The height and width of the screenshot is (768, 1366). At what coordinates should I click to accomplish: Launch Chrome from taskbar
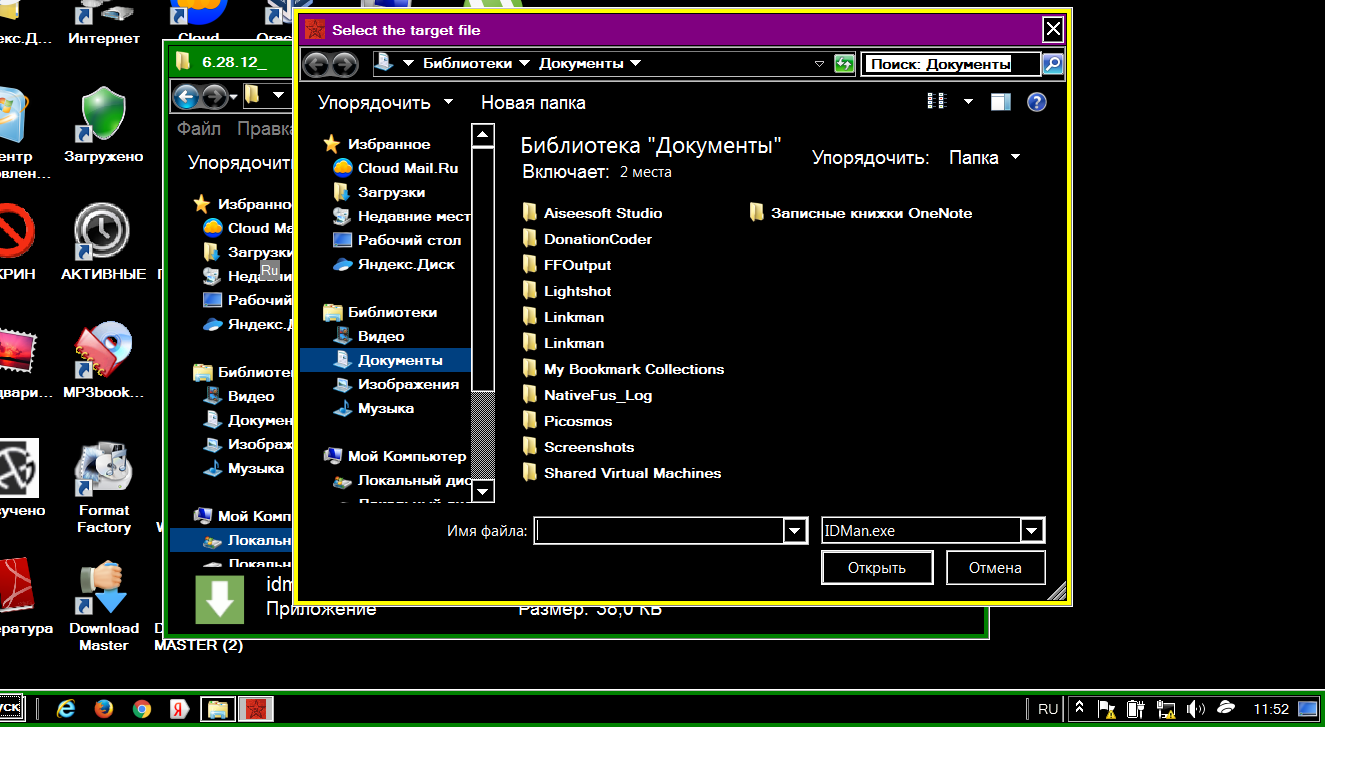coord(142,709)
